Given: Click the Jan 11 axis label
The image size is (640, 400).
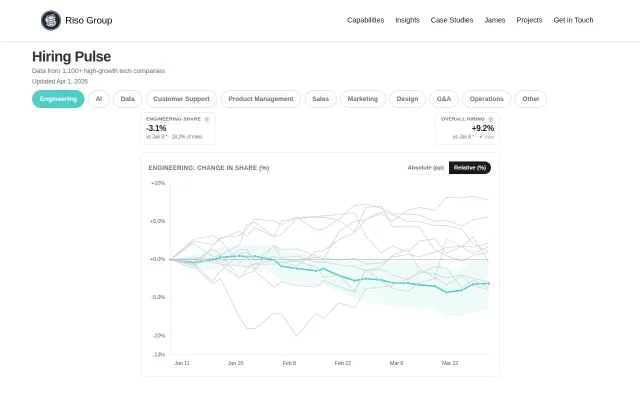Looking at the screenshot, I should coord(182,363).
